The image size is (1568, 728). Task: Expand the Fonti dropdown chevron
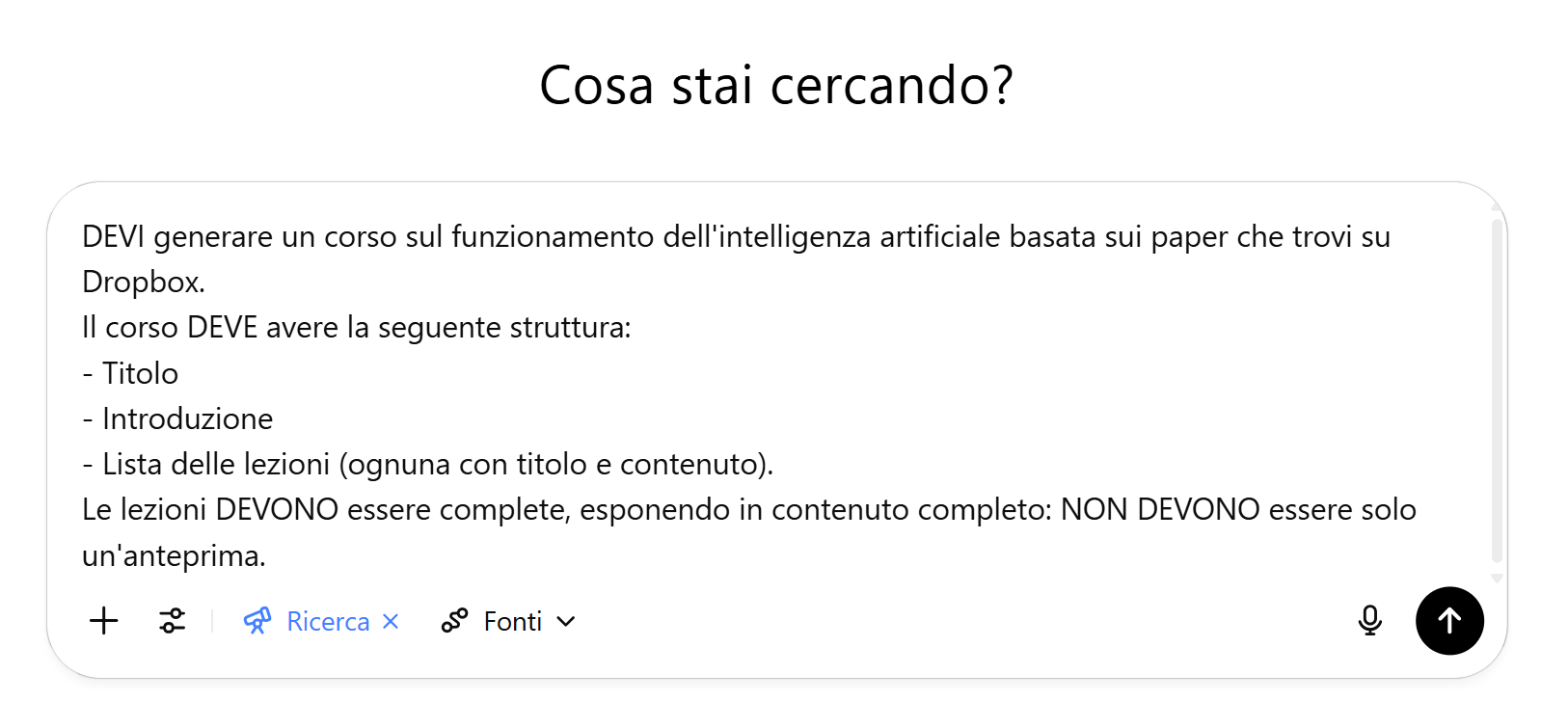[566, 622]
